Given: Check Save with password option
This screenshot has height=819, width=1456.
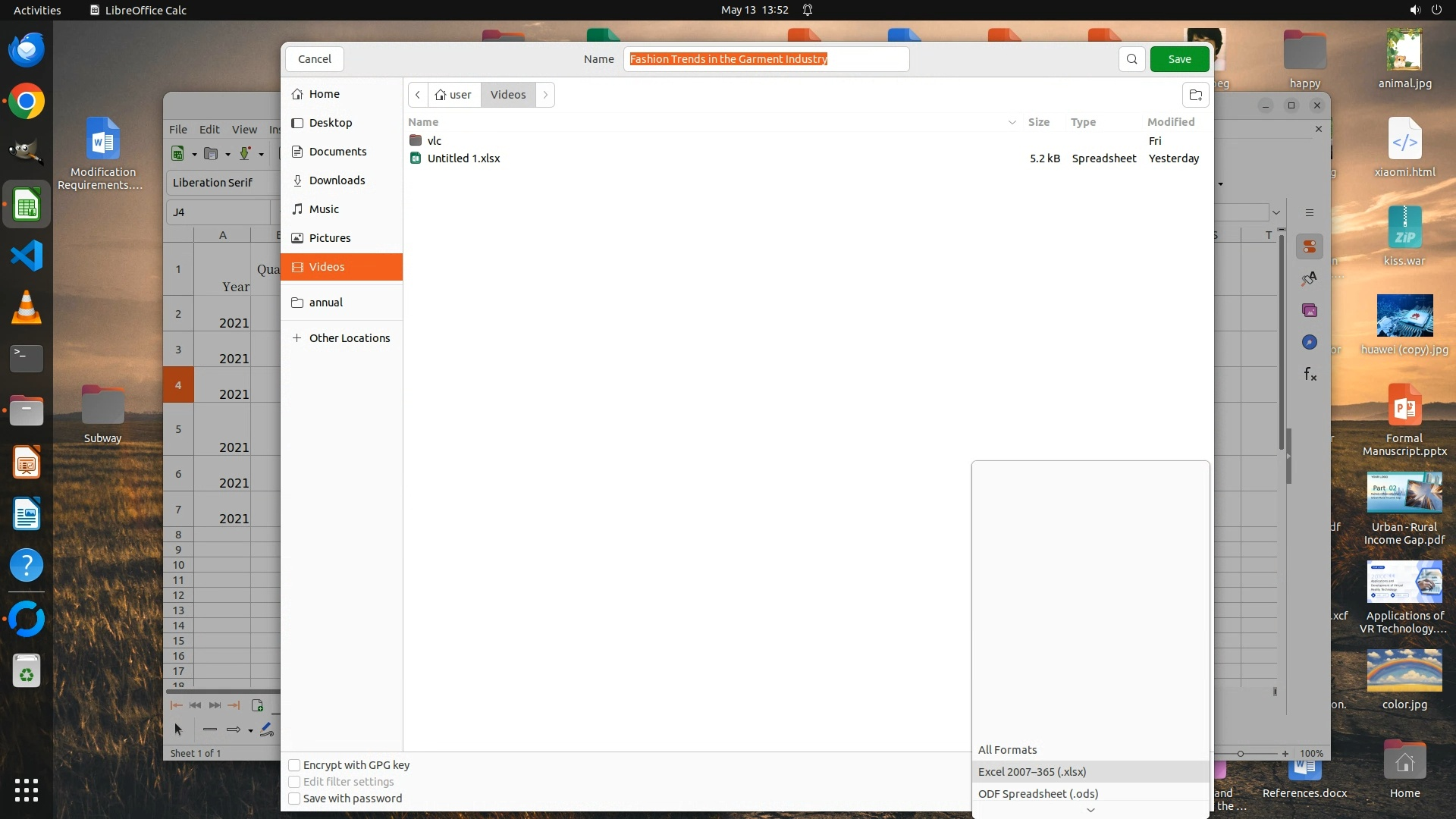Looking at the screenshot, I should 294,799.
